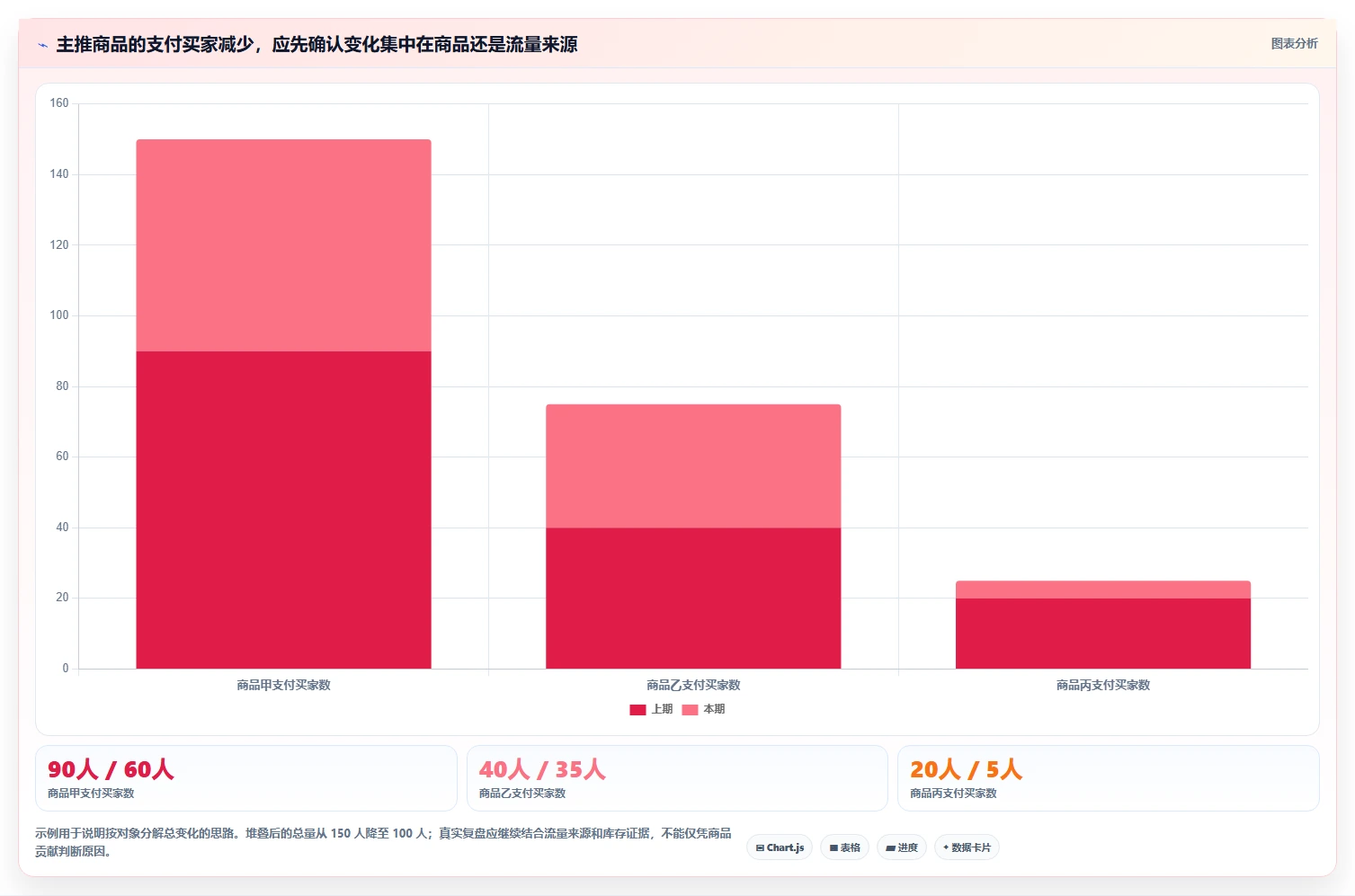Toggle the 上期 legend color box
The width and height of the screenshot is (1355, 896).
point(637,710)
